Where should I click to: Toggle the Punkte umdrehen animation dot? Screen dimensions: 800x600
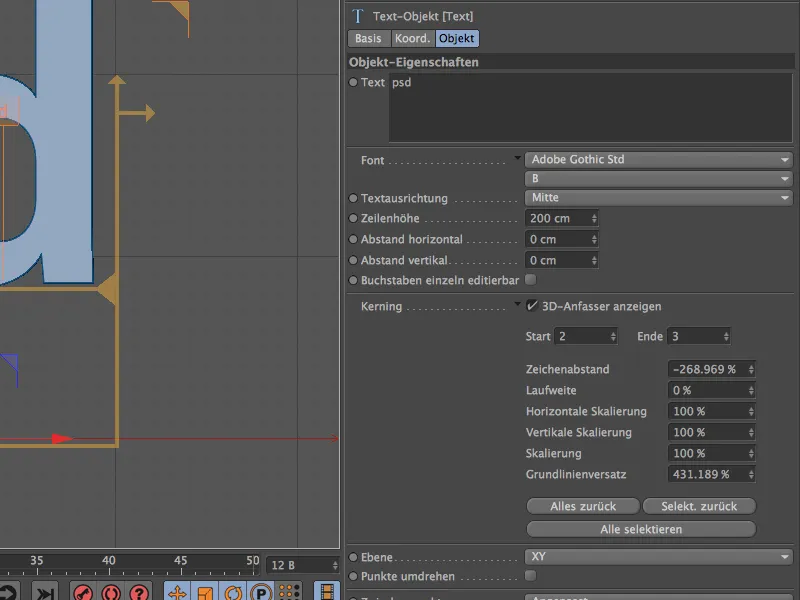(x=353, y=576)
